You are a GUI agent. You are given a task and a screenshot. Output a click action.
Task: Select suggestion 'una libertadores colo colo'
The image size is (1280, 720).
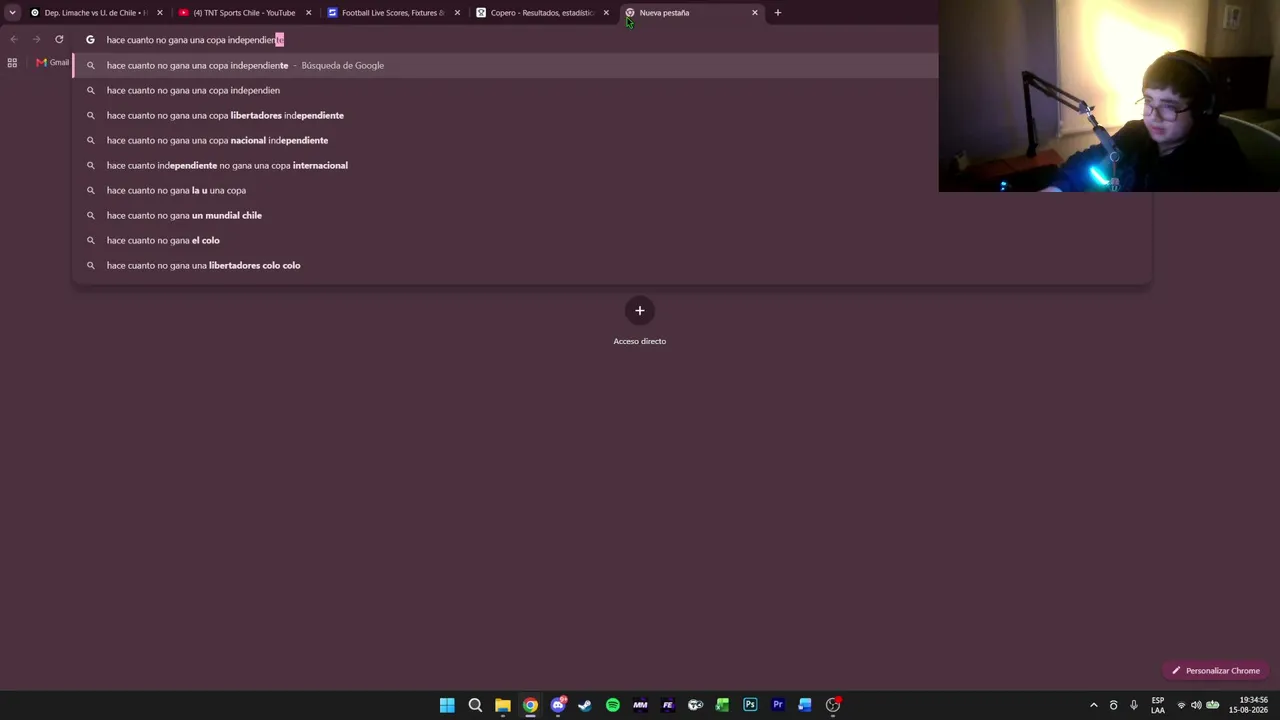coord(610,265)
